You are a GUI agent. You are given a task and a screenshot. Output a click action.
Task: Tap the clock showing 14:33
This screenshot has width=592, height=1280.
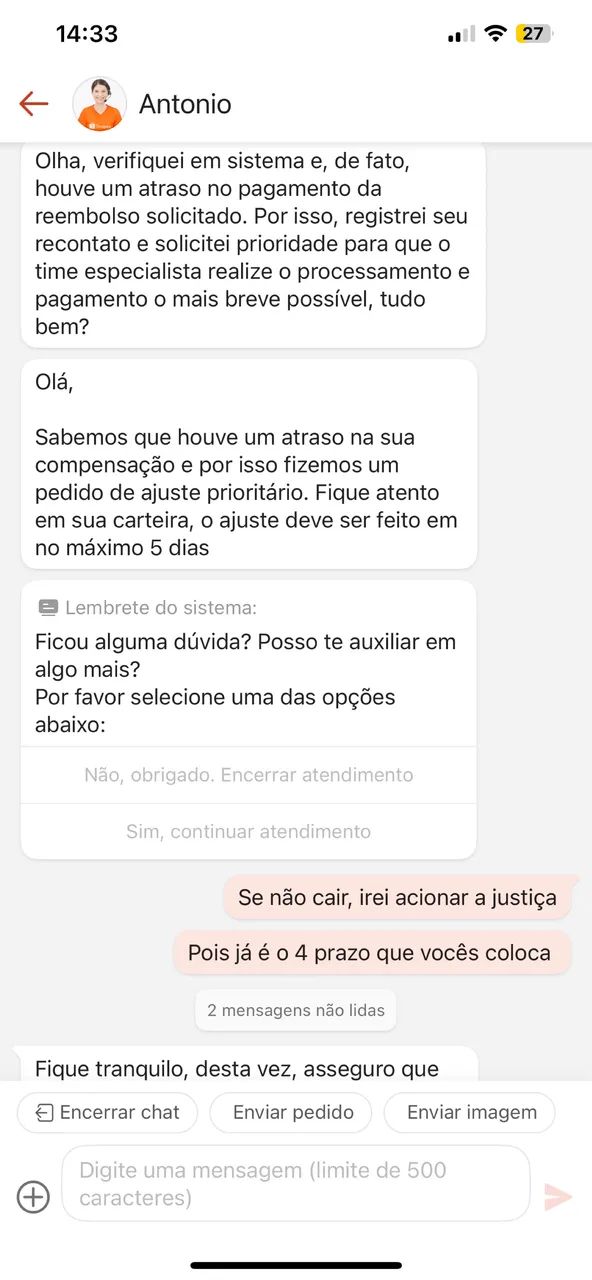point(88,32)
